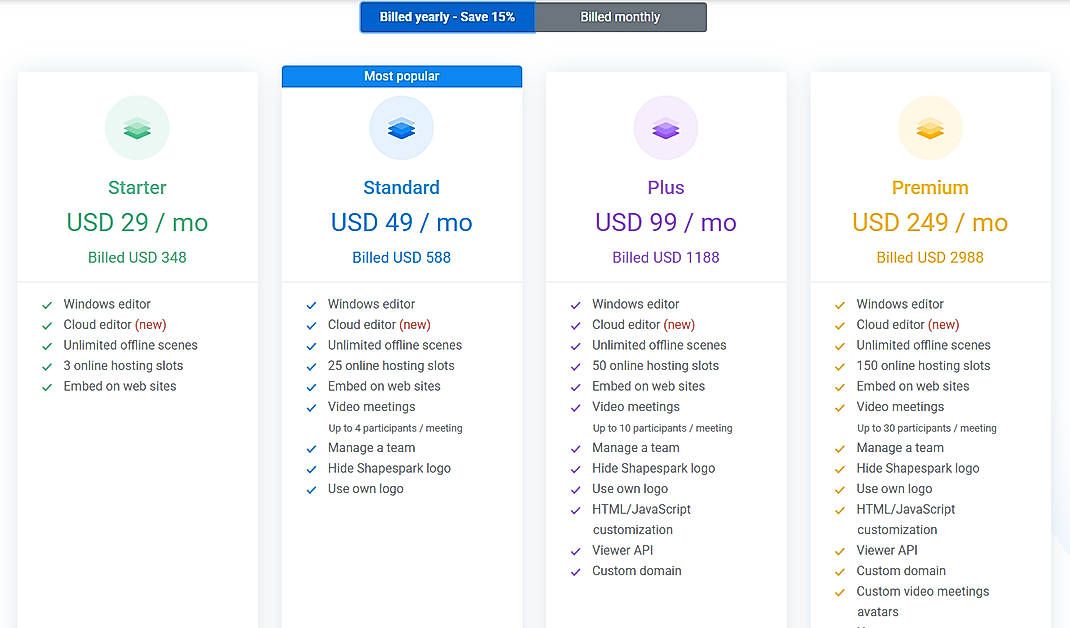Click Standard Manage a team feature

coord(371,448)
